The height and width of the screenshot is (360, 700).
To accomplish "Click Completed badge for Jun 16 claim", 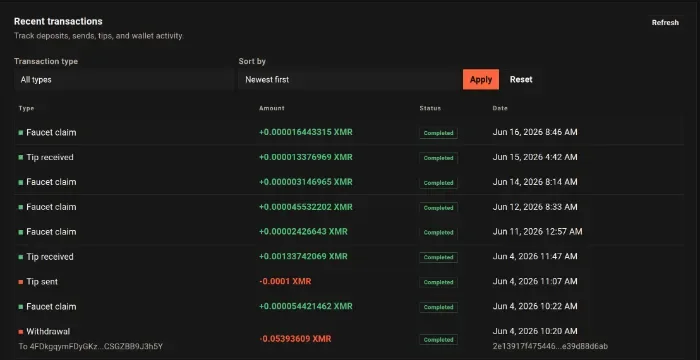I will tap(438, 133).
